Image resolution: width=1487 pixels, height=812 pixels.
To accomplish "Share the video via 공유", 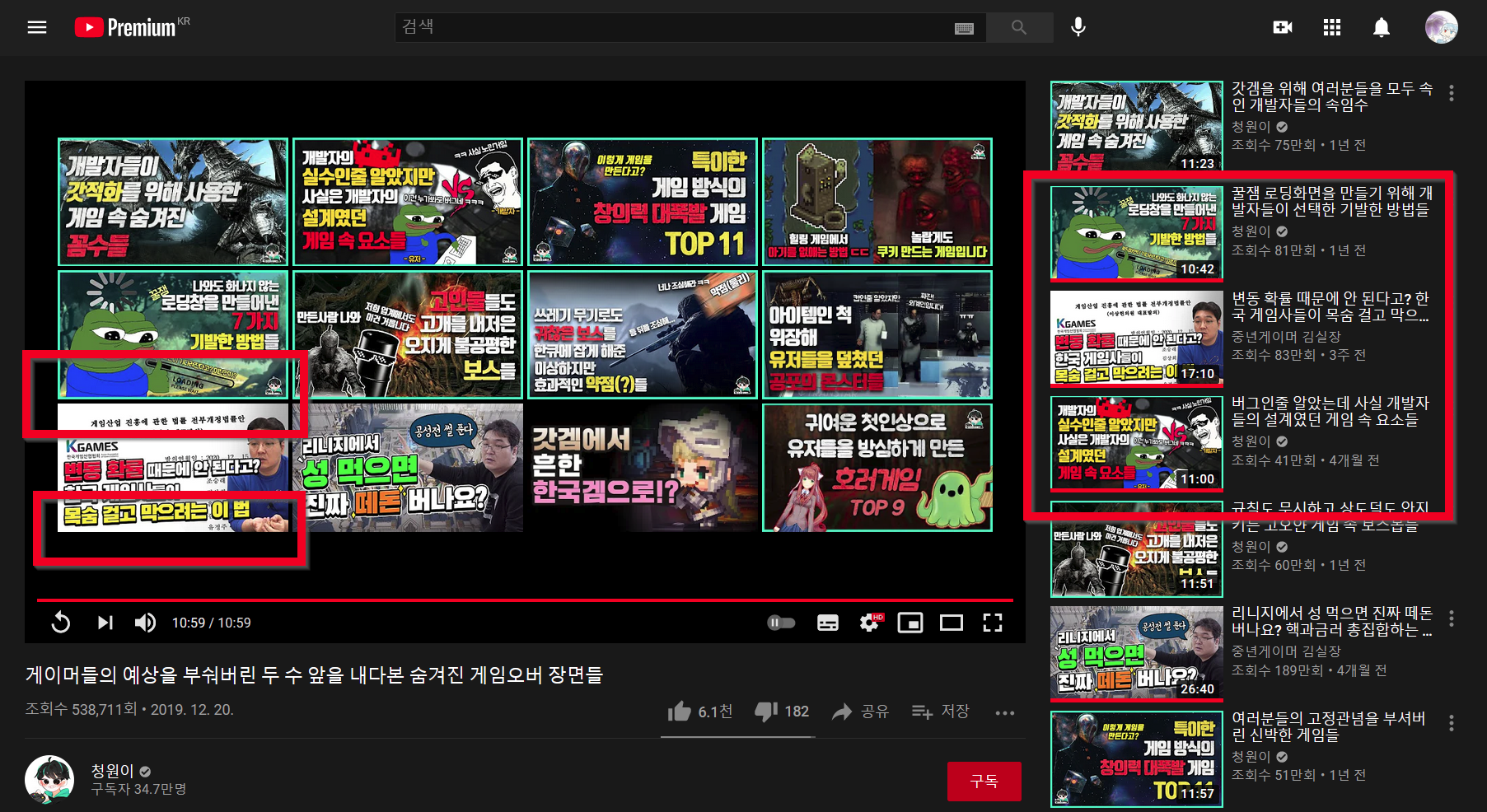I will pos(860,712).
